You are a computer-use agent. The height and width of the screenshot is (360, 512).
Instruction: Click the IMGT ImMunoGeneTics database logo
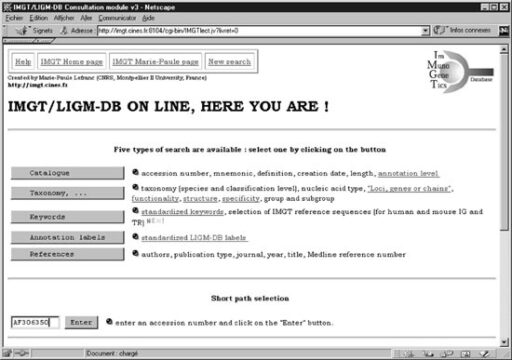[460, 72]
